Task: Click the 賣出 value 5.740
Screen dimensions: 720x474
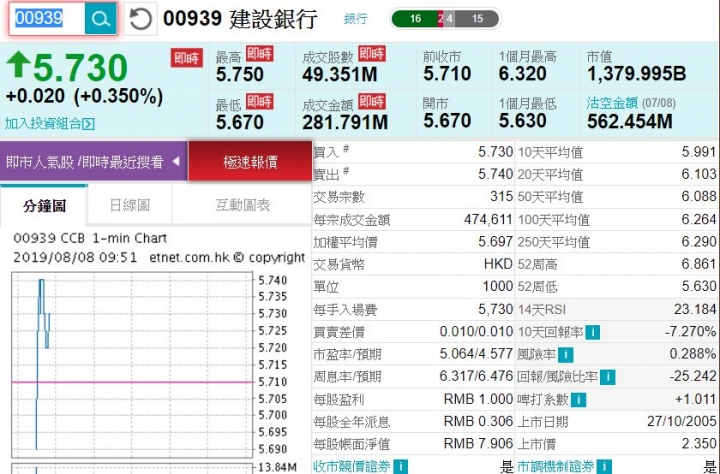Action: [495, 175]
